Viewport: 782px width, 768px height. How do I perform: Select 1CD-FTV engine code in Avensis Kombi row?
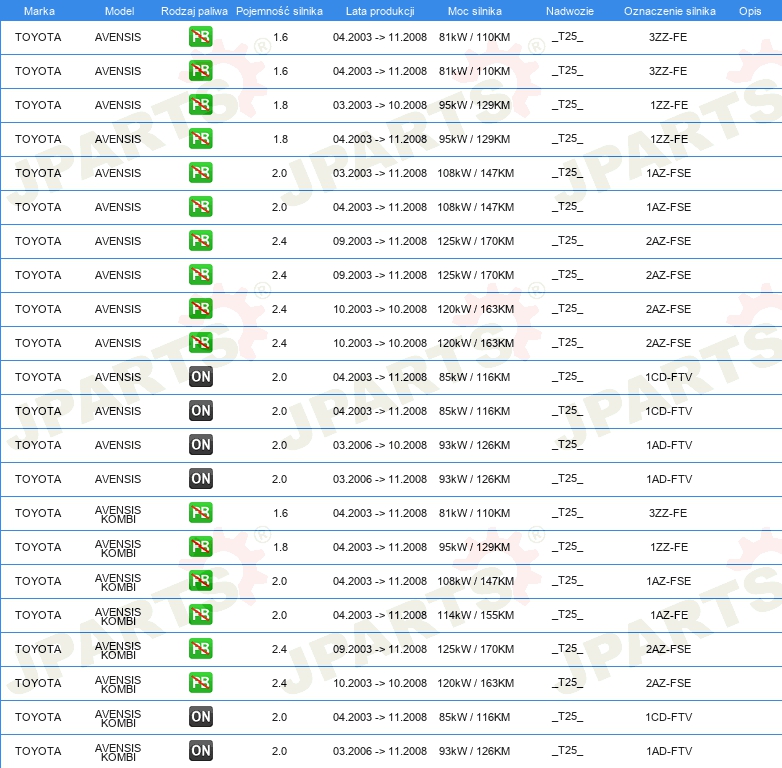point(668,717)
